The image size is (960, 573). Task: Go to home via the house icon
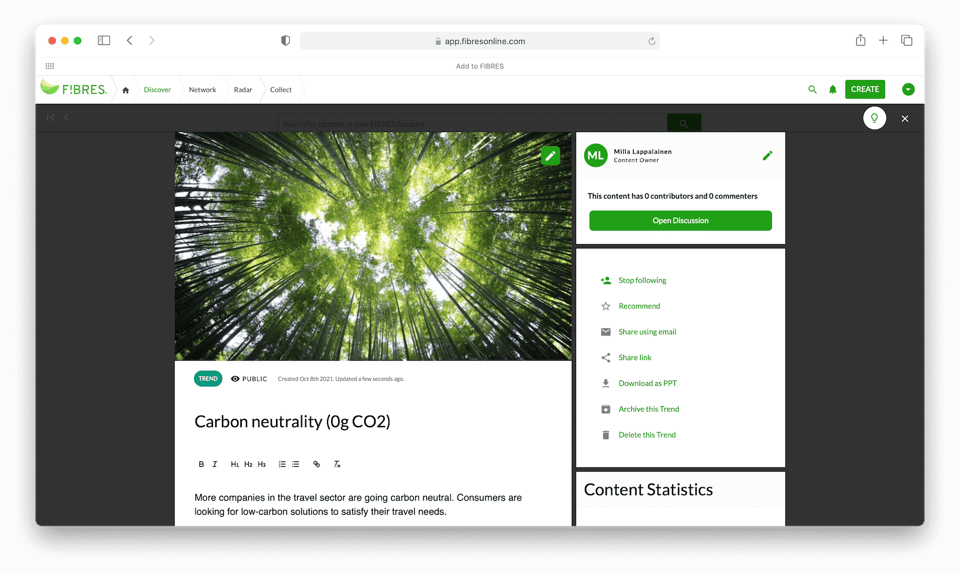click(x=125, y=90)
